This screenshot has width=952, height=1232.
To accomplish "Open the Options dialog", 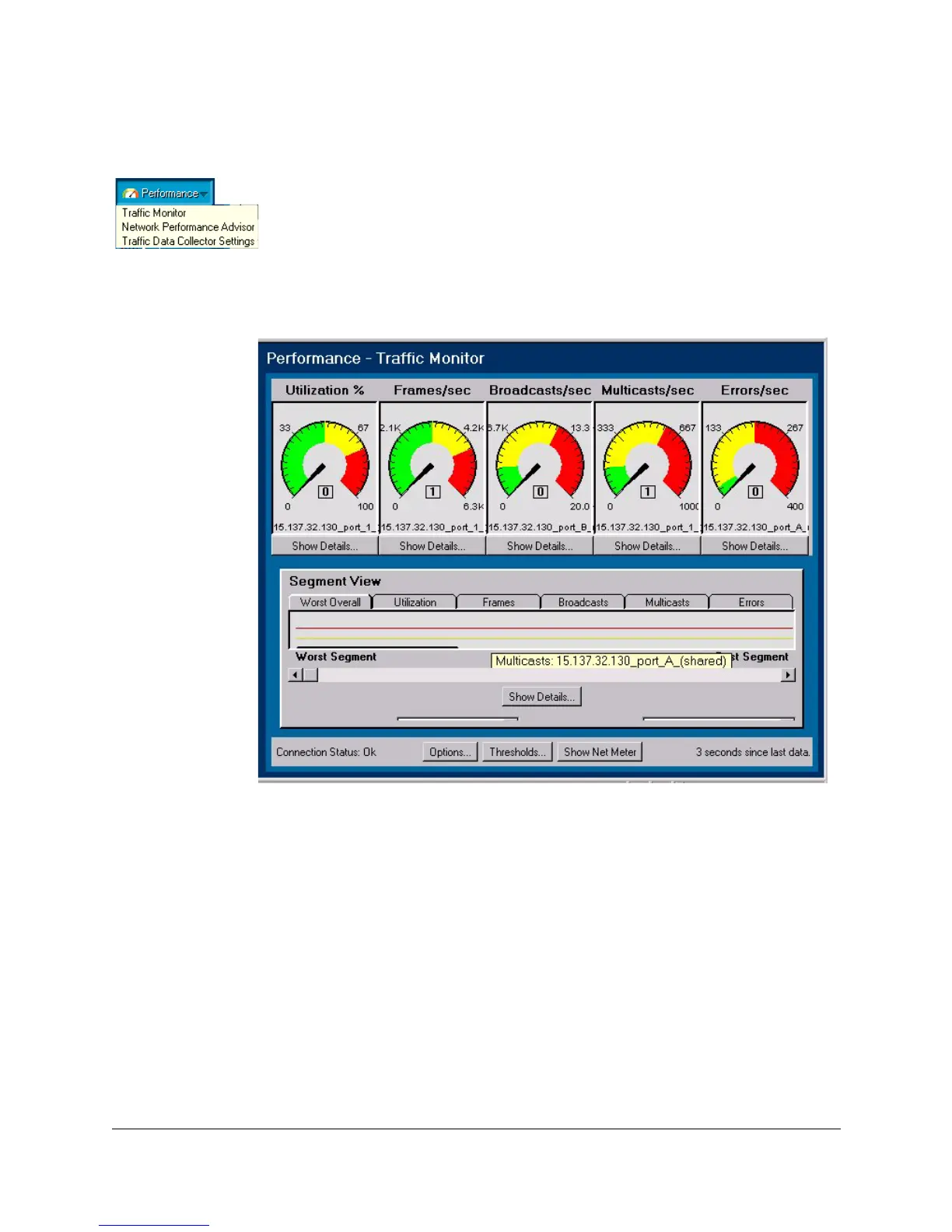I will (x=450, y=752).
